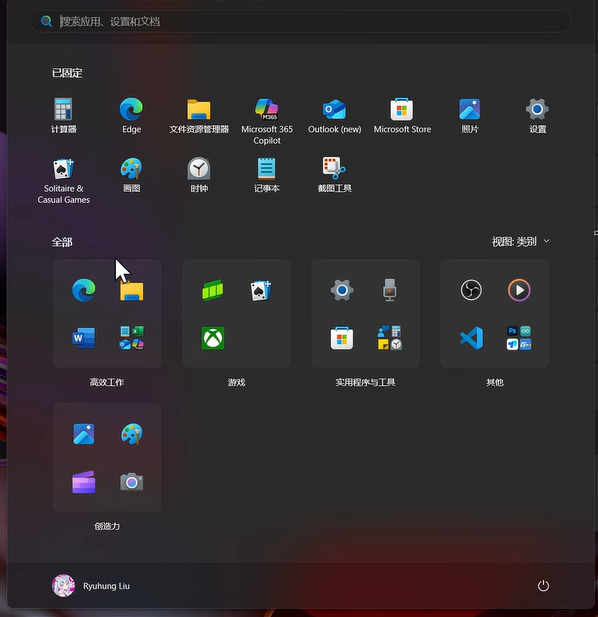
Task: Launch Camera app in 创造力 group
Action: [x=131, y=482]
